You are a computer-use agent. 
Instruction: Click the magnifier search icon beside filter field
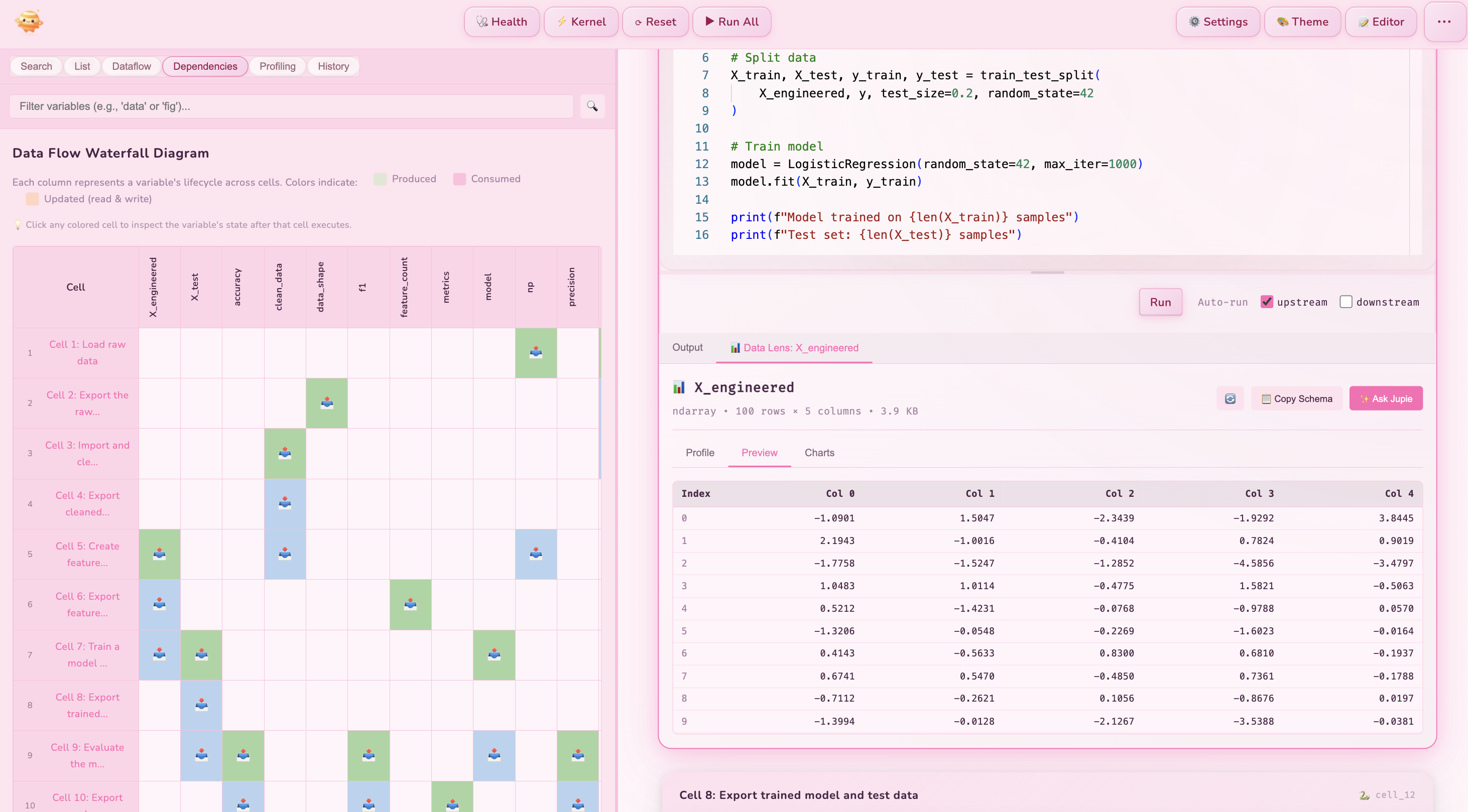pos(592,106)
